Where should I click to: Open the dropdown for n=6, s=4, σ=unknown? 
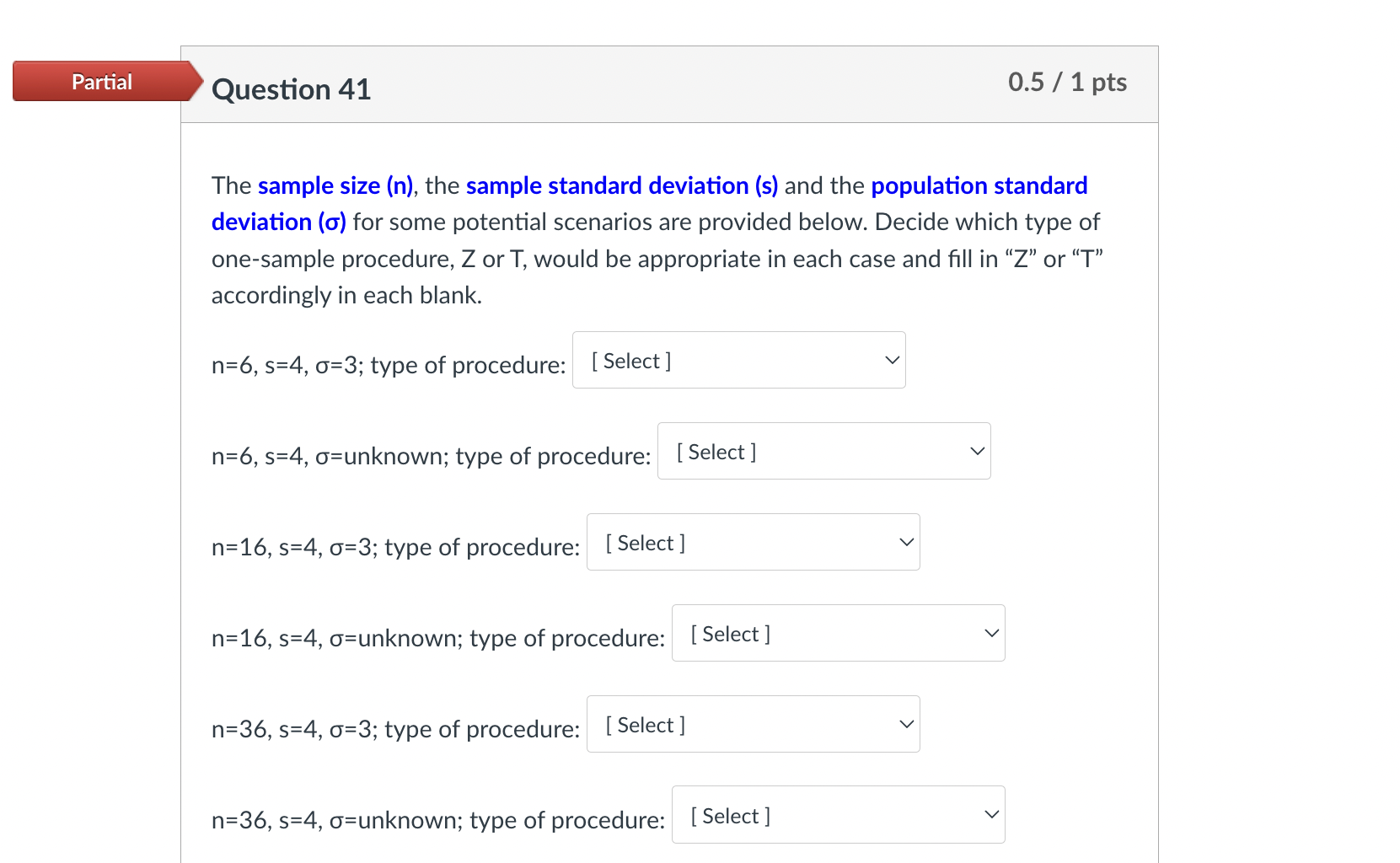click(823, 451)
